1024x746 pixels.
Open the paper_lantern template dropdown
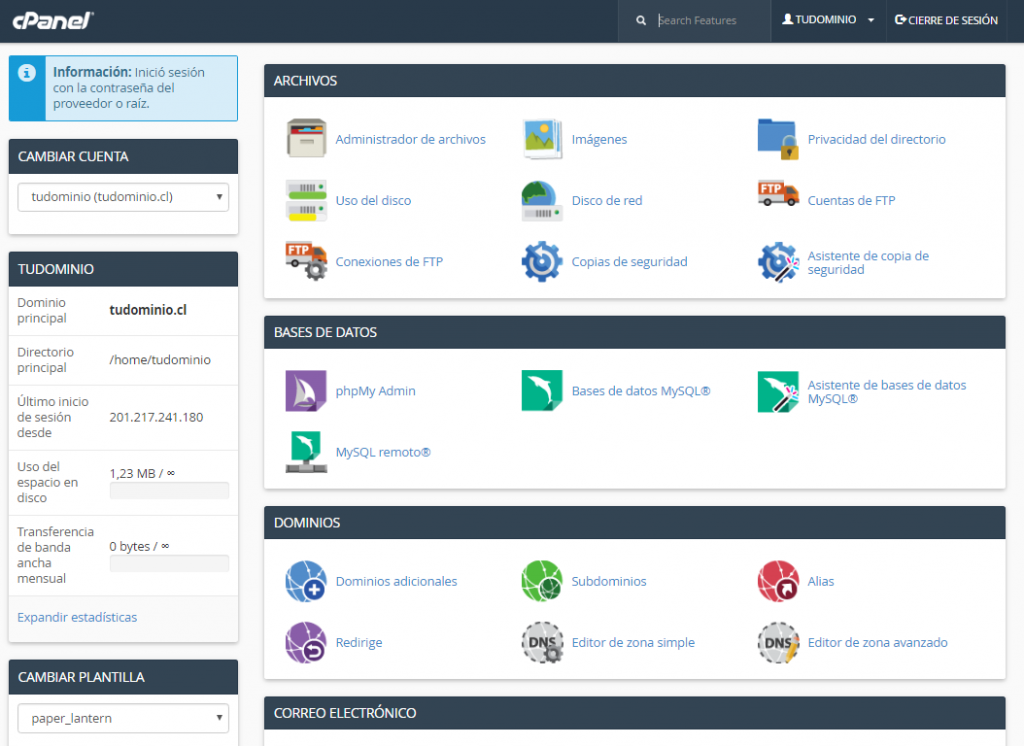[x=122, y=718]
